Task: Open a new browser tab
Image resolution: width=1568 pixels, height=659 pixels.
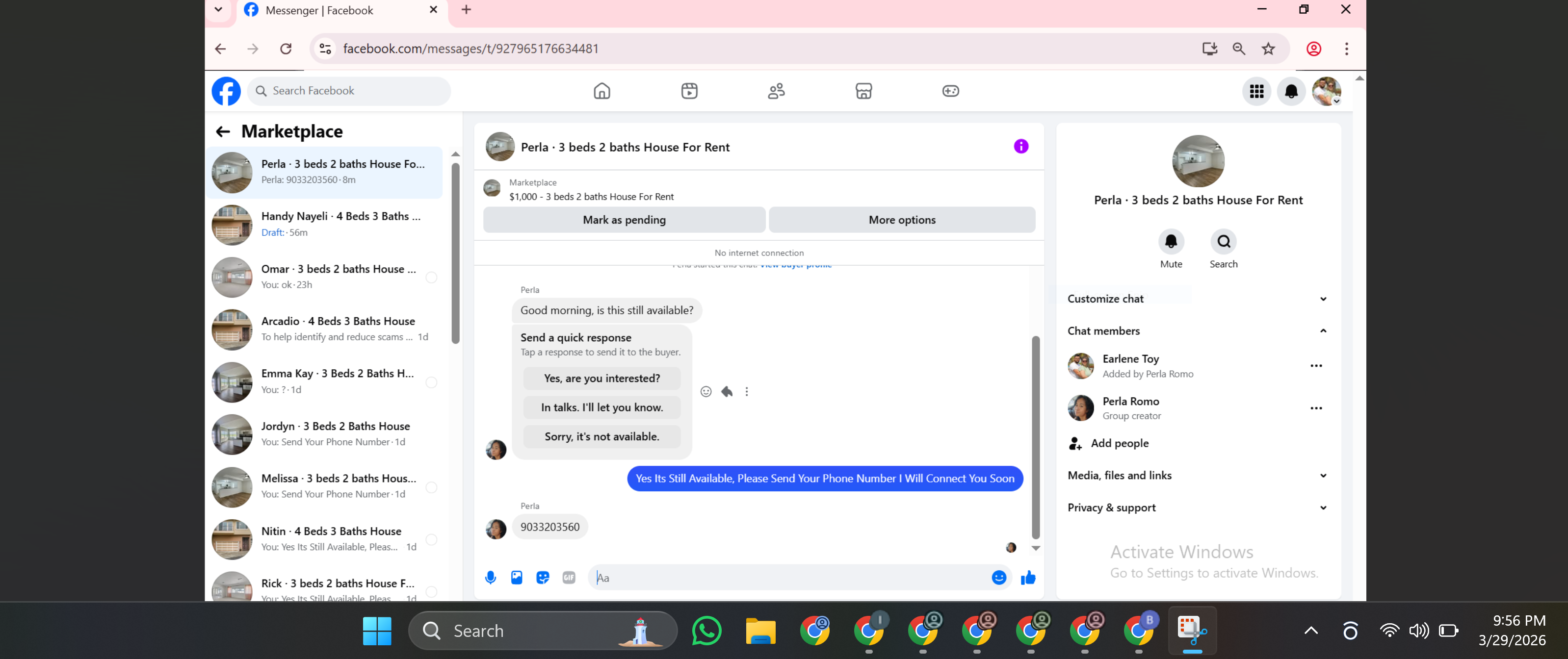Action: (x=466, y=10)
